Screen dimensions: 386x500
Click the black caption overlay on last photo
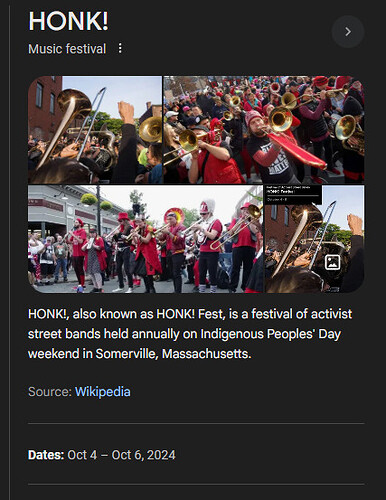tap(293, 195)
